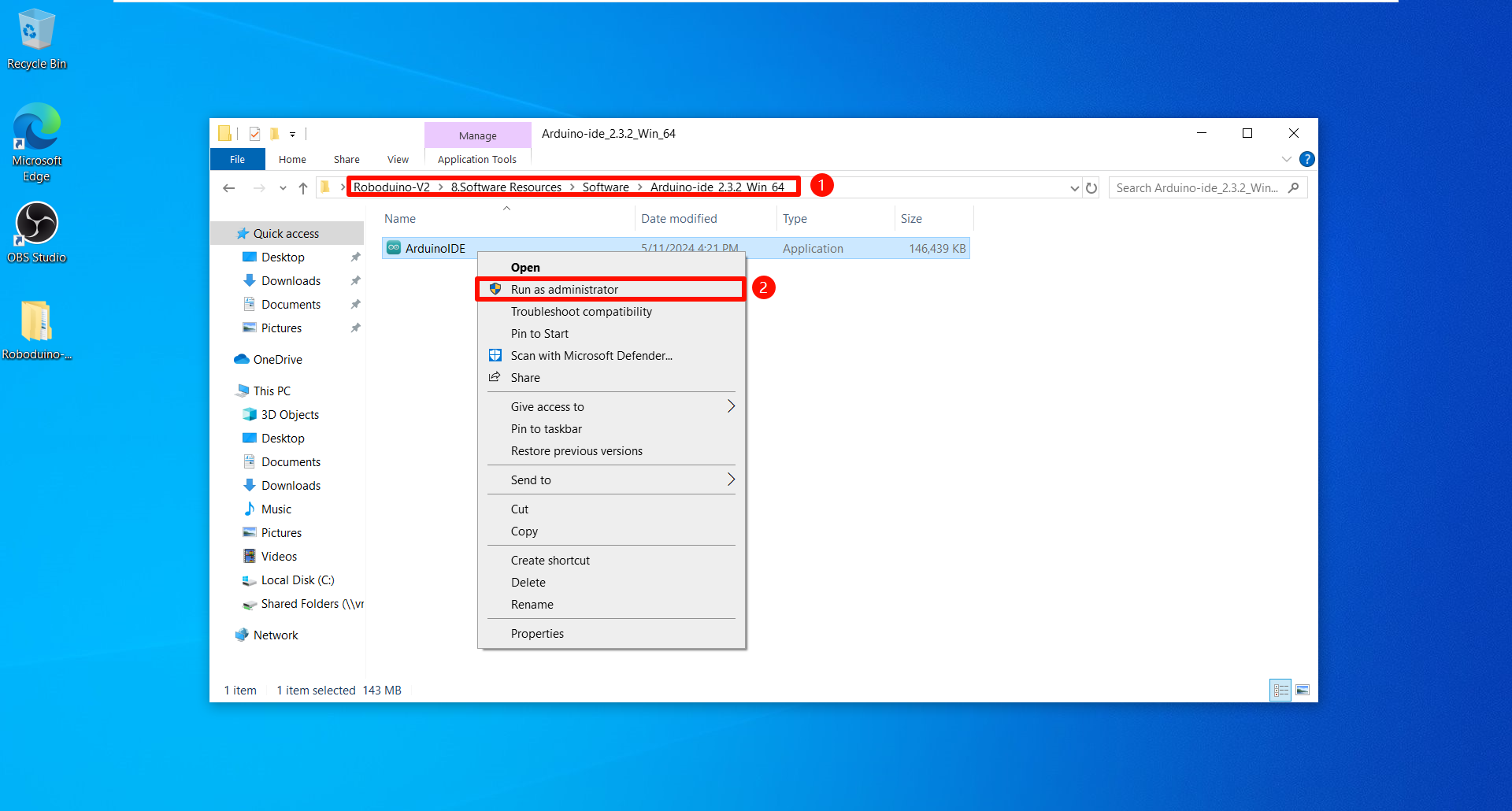Select Pin to taskbar
The height and width of the screenshot is (811, 1512).
(x=611, y=429)
